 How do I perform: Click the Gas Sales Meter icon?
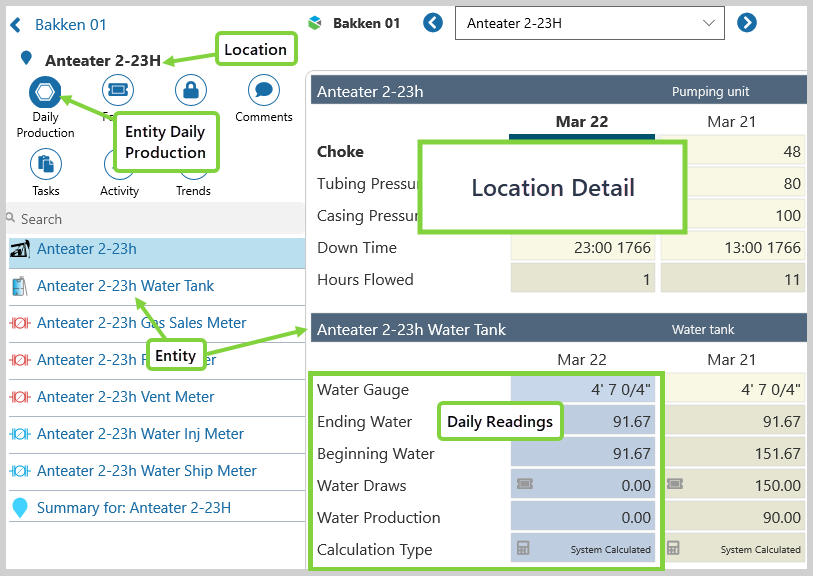click(x=20, y=323)
